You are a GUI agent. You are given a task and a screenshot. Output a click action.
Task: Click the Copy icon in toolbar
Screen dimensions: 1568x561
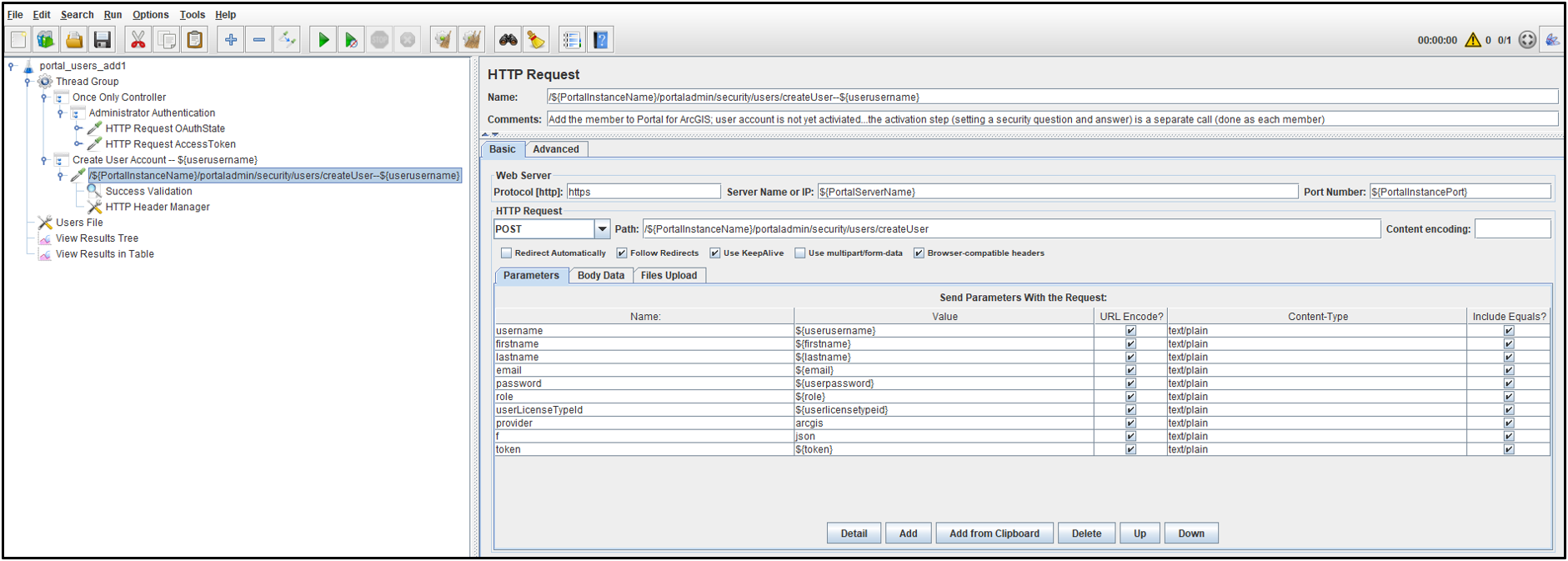pyautogui.click(x=167, y=40)
